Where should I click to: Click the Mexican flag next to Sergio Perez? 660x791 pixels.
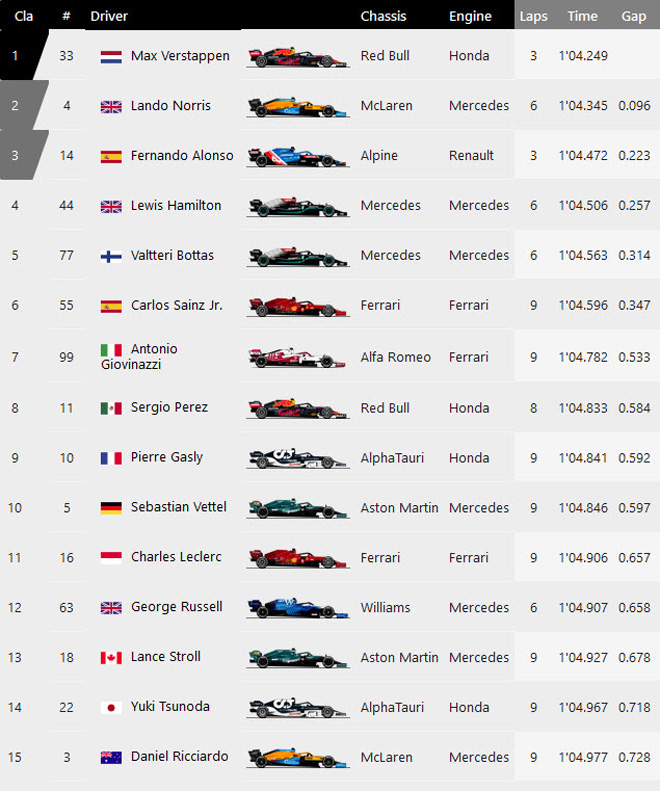(111, 408)
